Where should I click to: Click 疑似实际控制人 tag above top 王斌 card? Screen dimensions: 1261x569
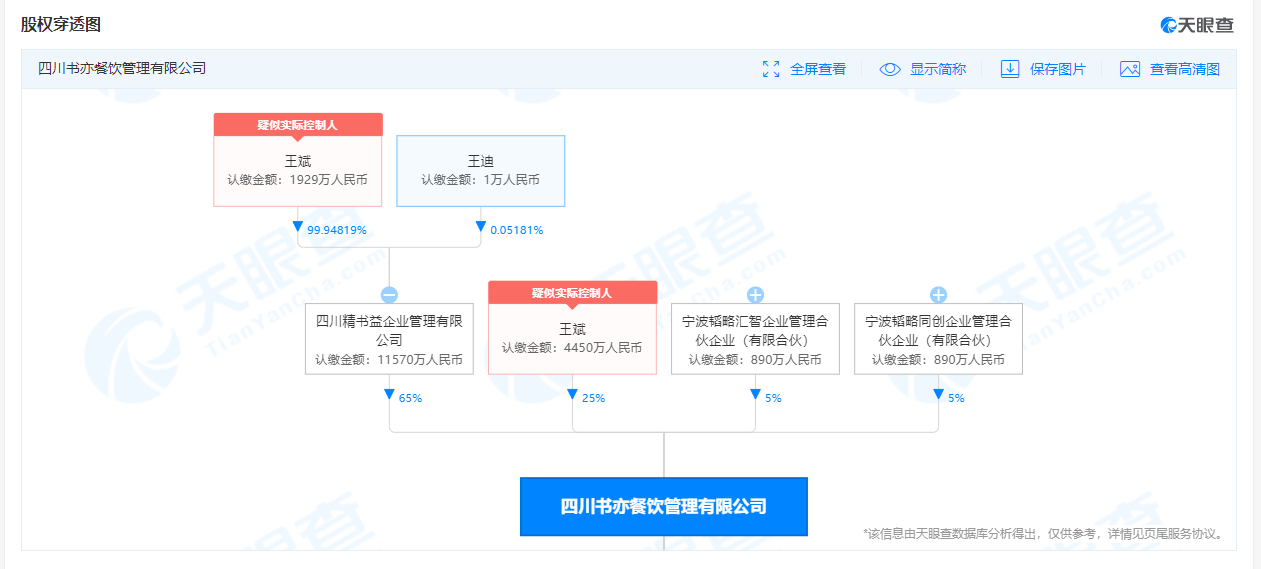click(298, 125)
